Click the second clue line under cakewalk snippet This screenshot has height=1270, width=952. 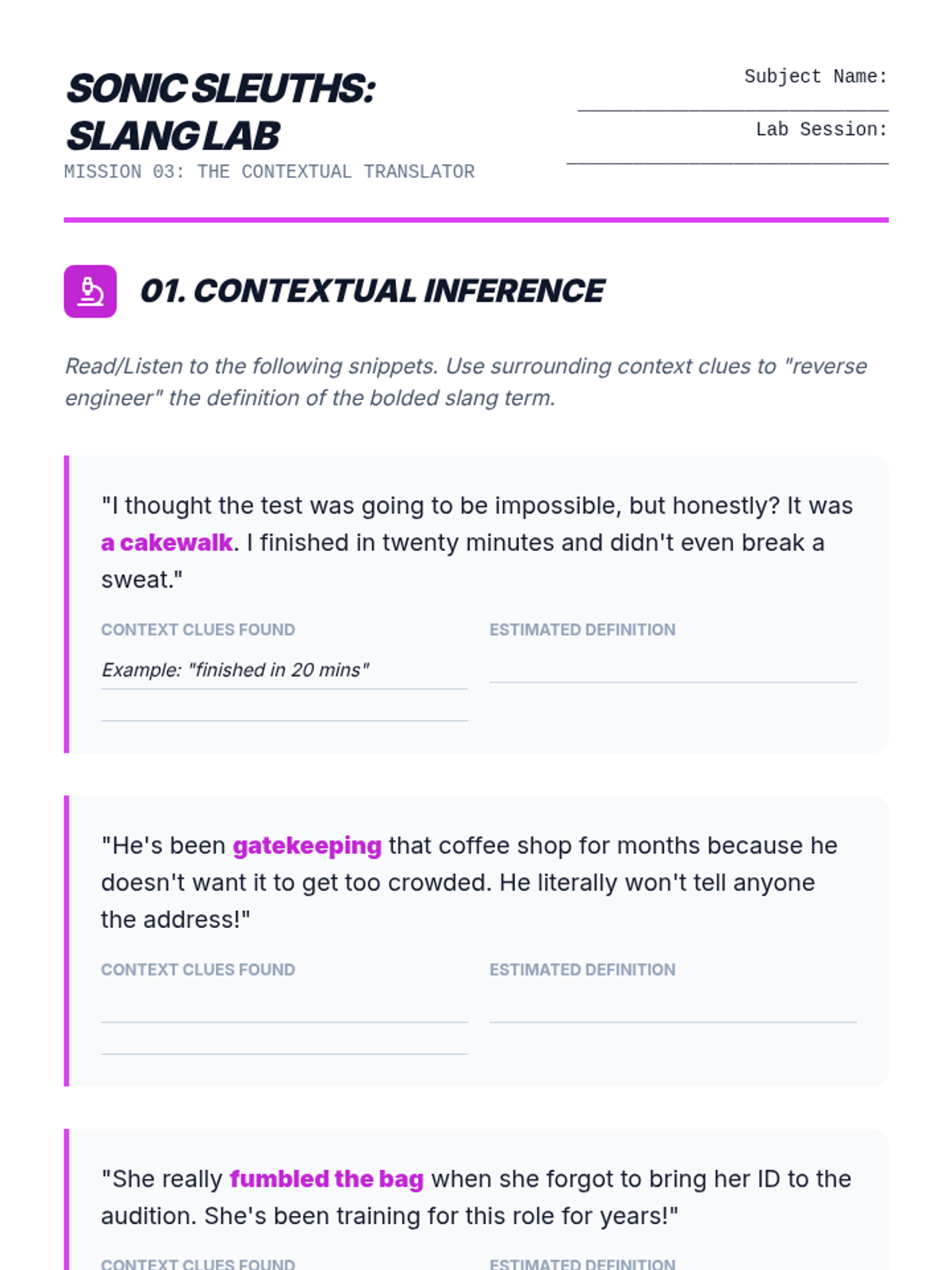point(284,710)
